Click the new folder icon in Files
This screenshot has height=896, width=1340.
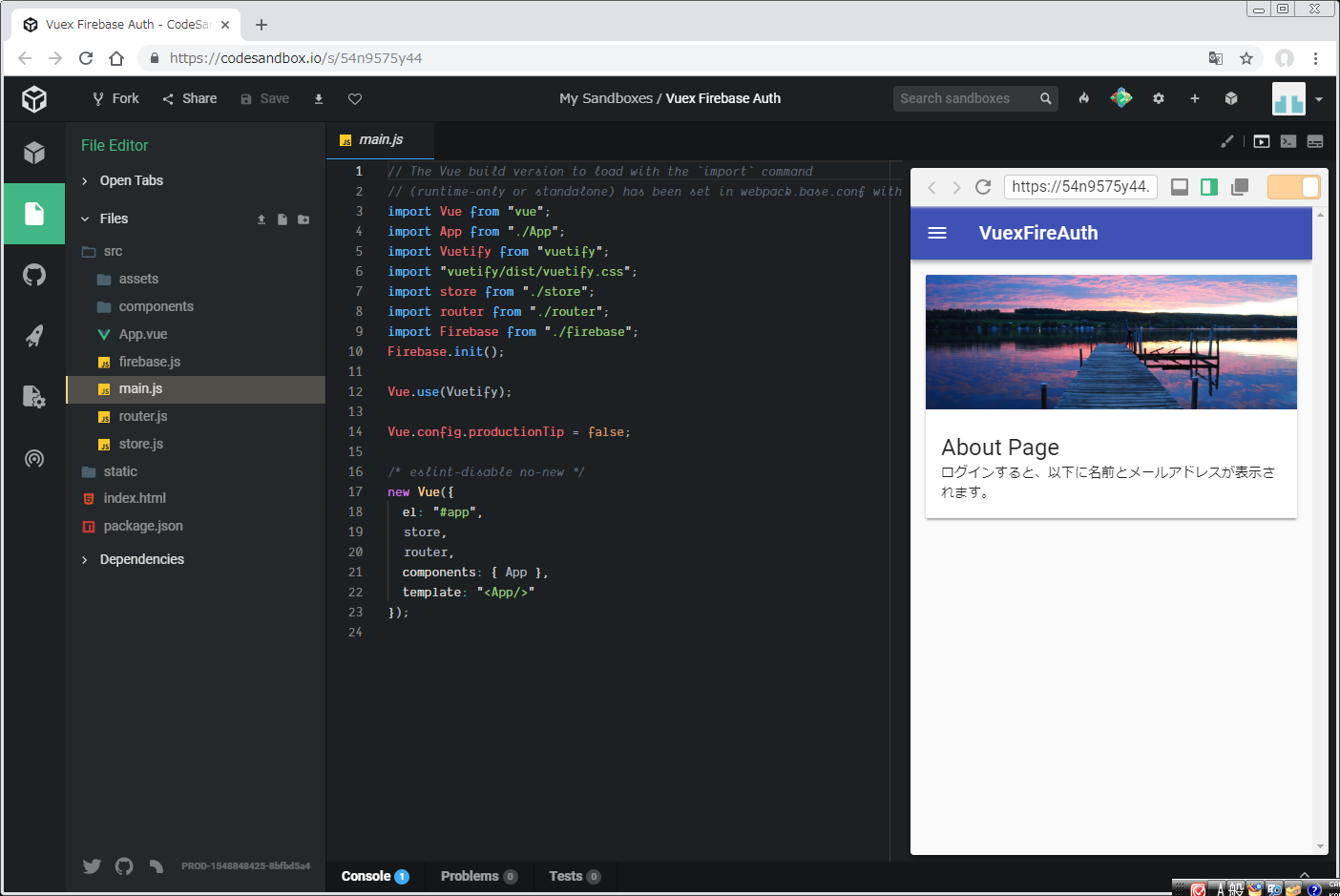click(304, 219)
